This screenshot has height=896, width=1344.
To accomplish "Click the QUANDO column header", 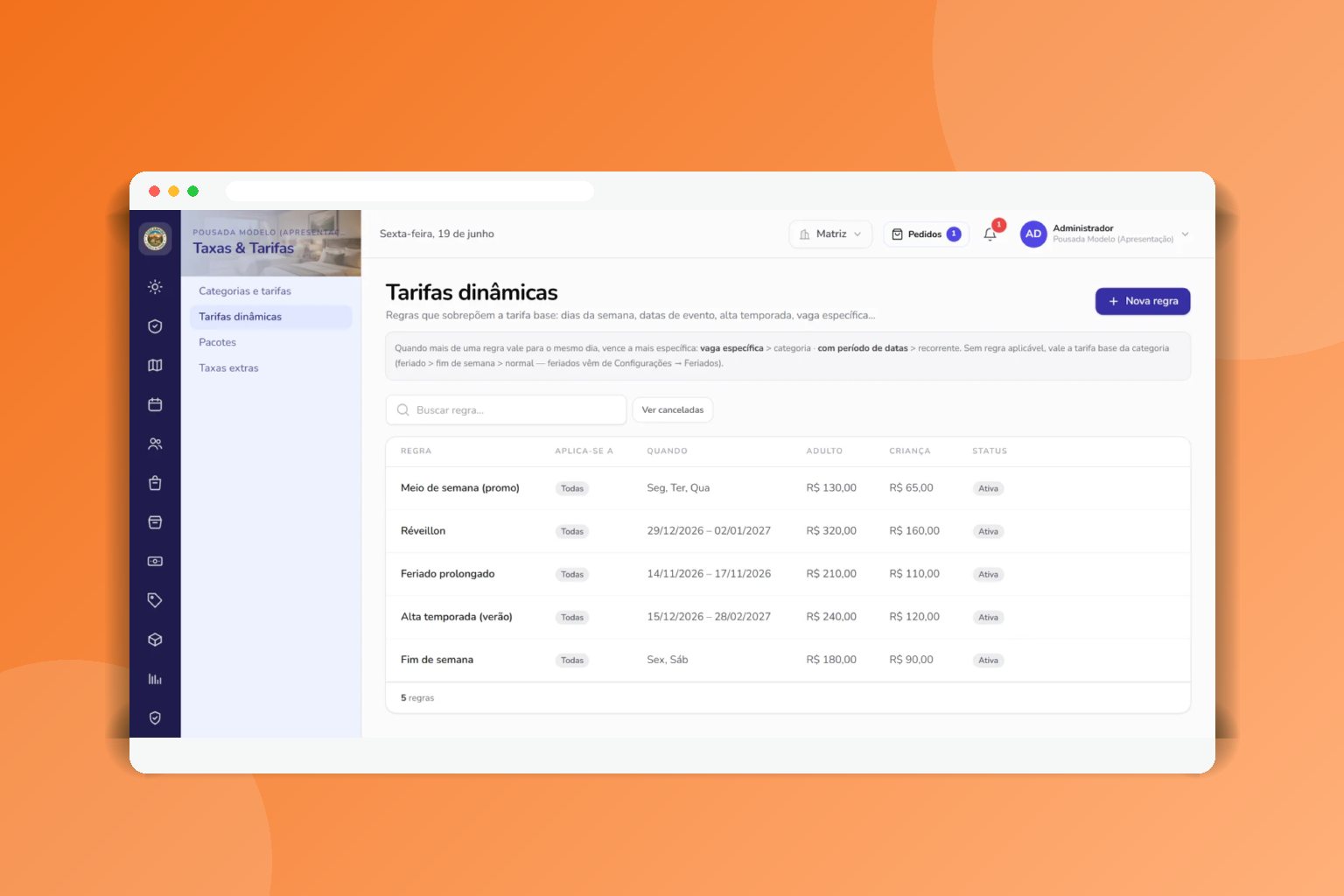I will tap(667, 451).
